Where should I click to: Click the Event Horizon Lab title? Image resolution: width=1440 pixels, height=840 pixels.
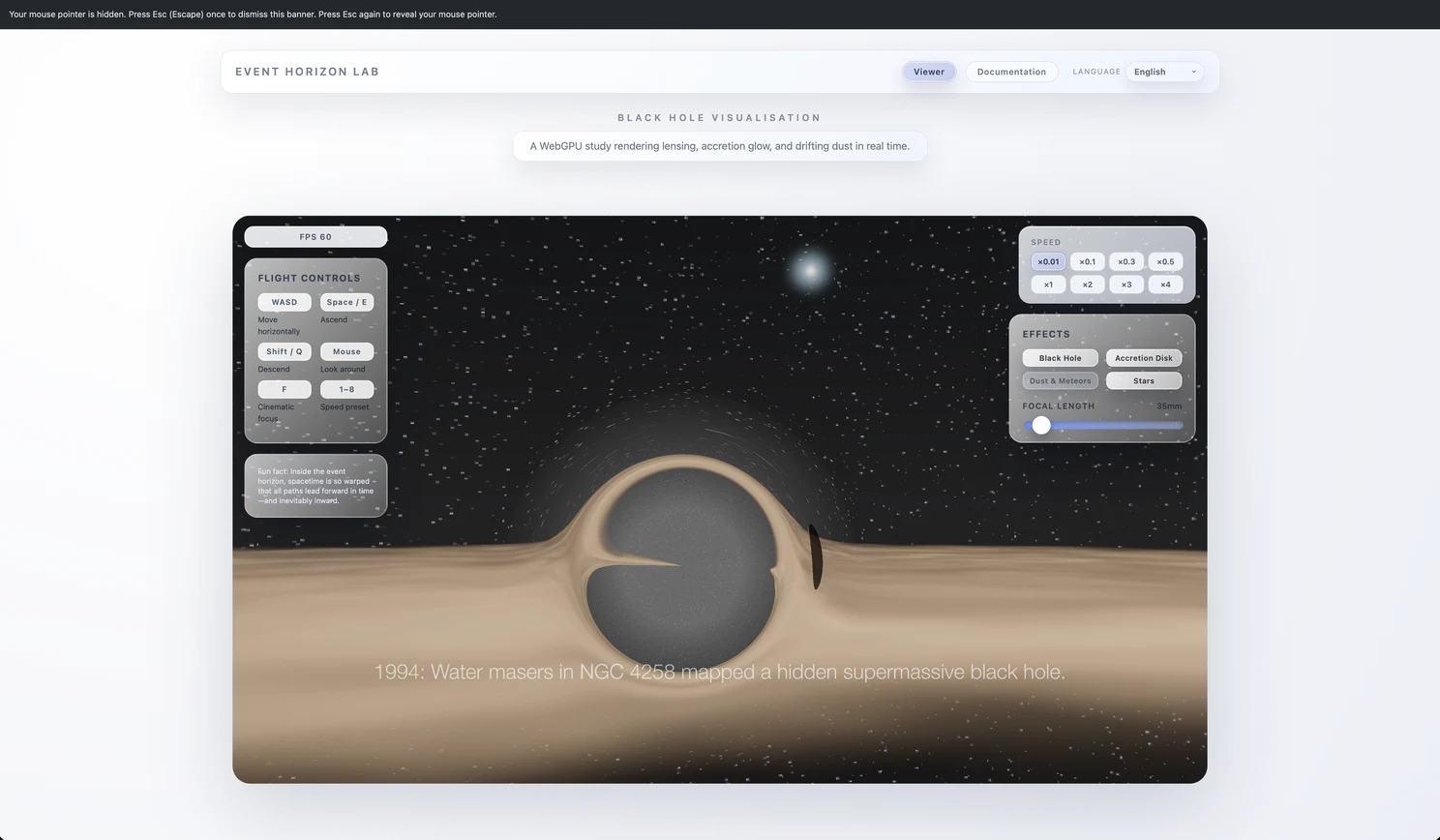(307, 72)
